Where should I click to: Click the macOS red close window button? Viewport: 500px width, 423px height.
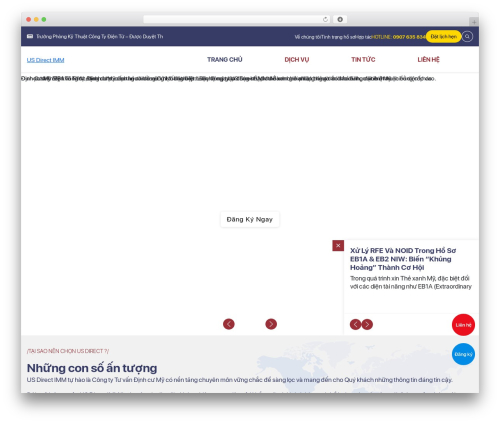(29, 19)
